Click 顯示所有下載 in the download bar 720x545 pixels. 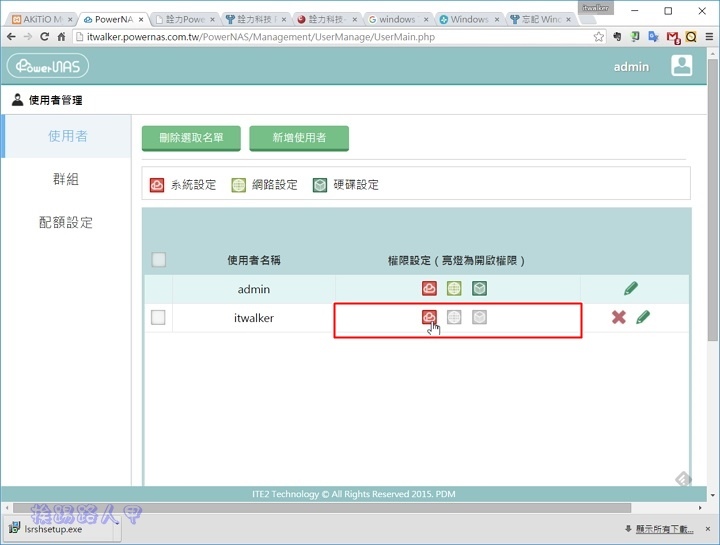[x=668, y=528]
